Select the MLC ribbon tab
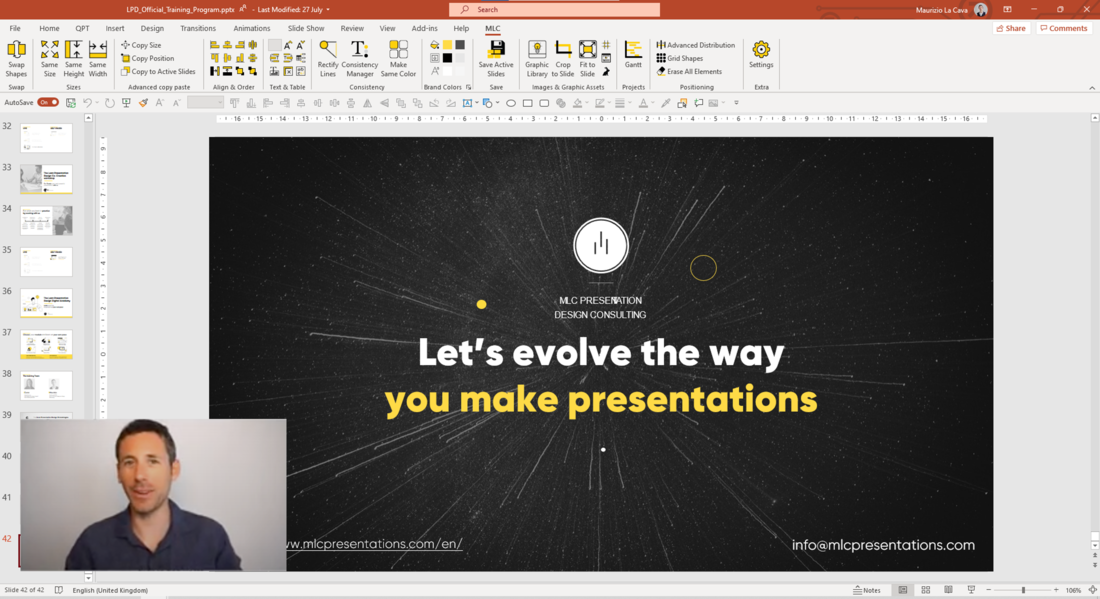The height and width of the screenshot is (599, 1100). pos(492,29)
